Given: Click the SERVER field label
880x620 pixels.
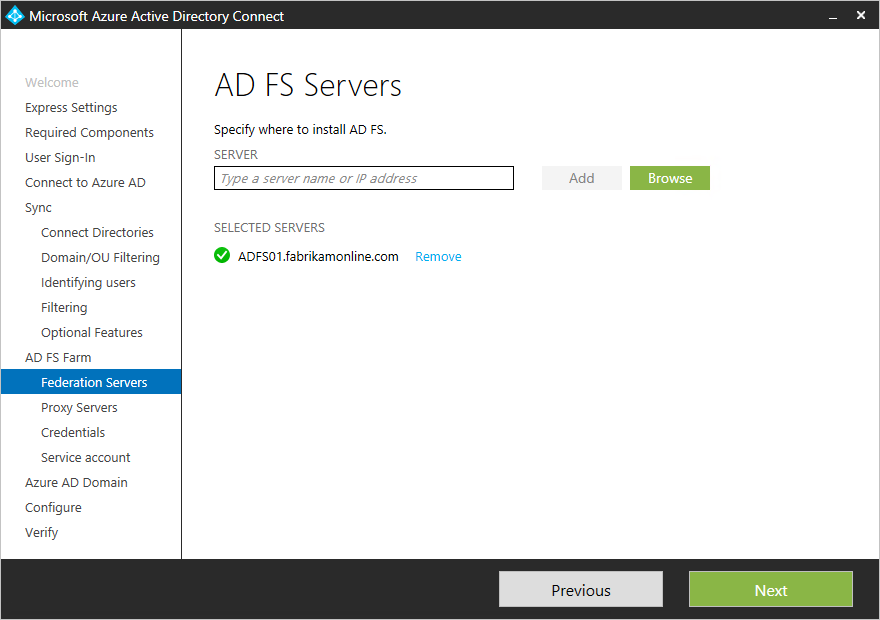Looking at the screenshot, I should tap(236, 154).
